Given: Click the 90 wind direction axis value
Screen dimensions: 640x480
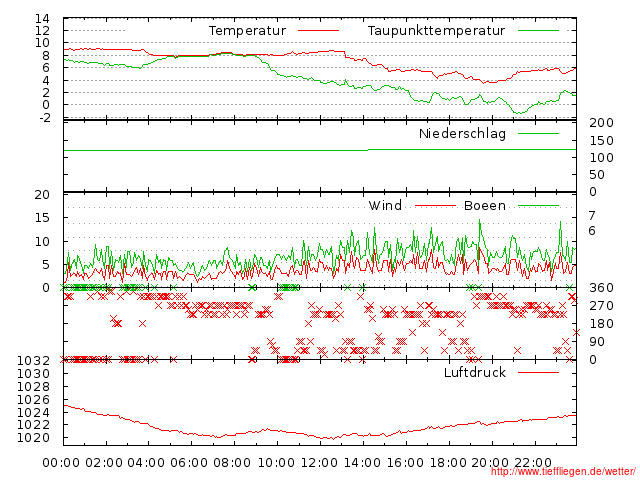Looking at the screenshot, I should [597, 342].
